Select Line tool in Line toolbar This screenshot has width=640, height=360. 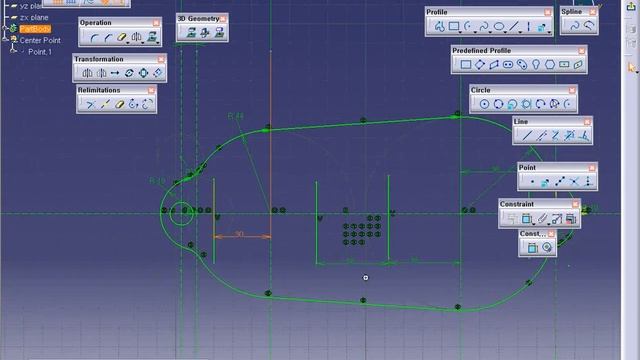point(527,136)
